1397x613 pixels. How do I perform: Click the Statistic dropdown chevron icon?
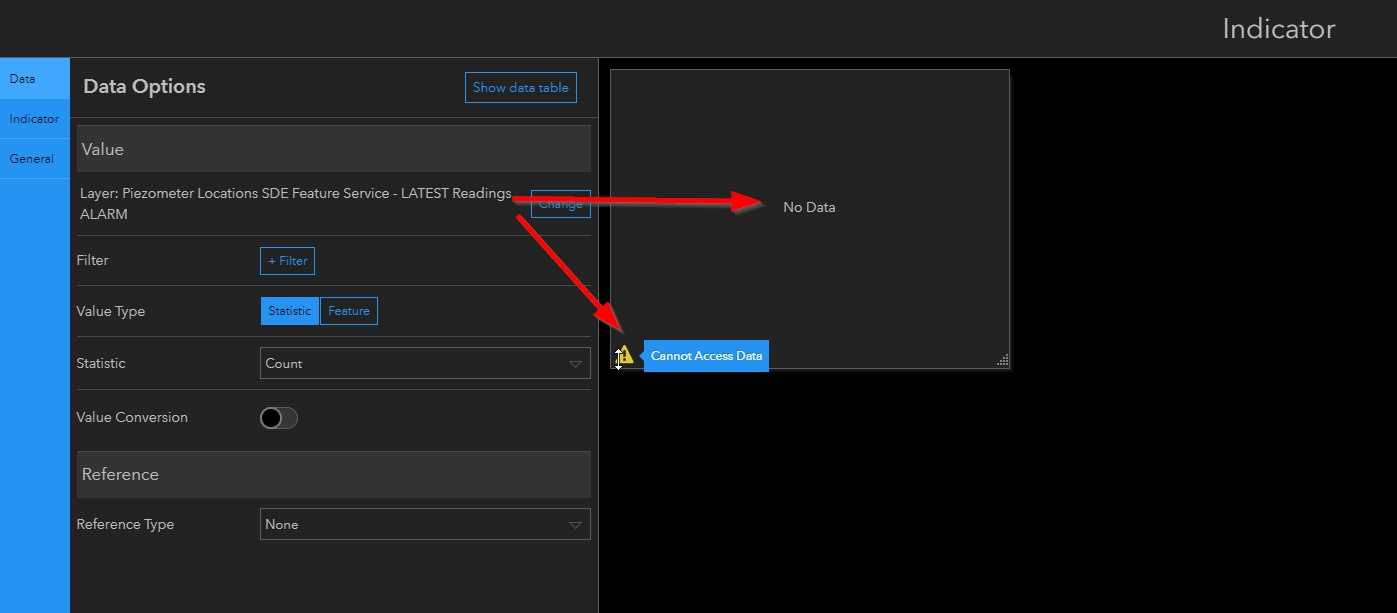tap(577, 363)
